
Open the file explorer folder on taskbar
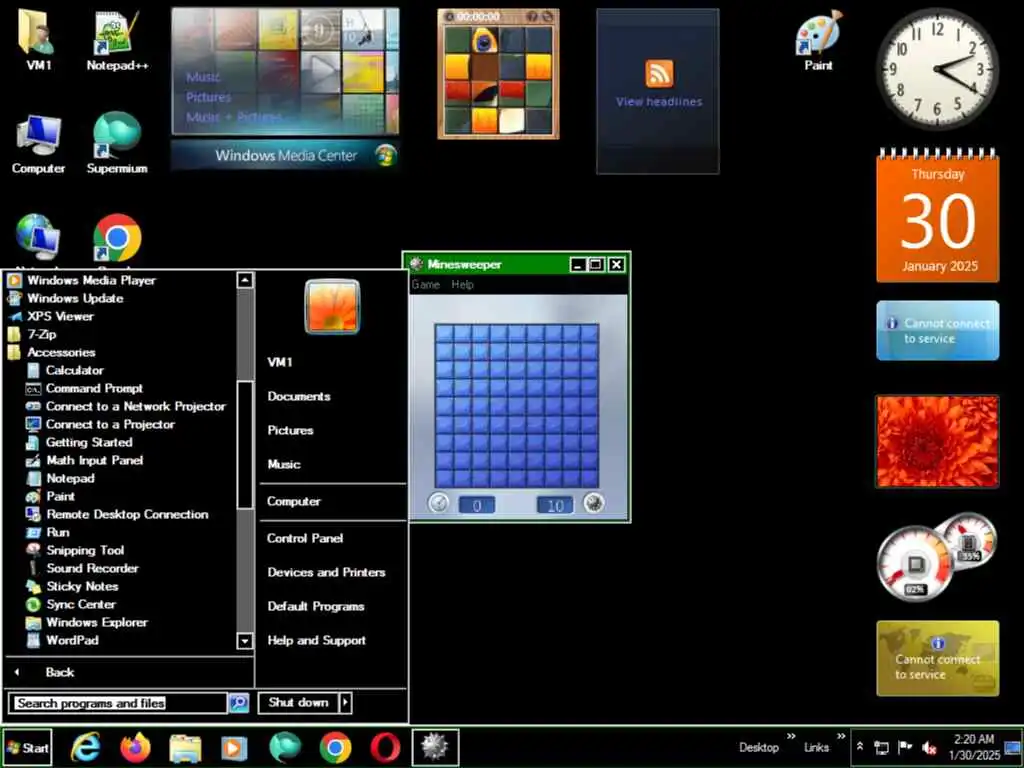pyautogui.click(x=185, y=748)
